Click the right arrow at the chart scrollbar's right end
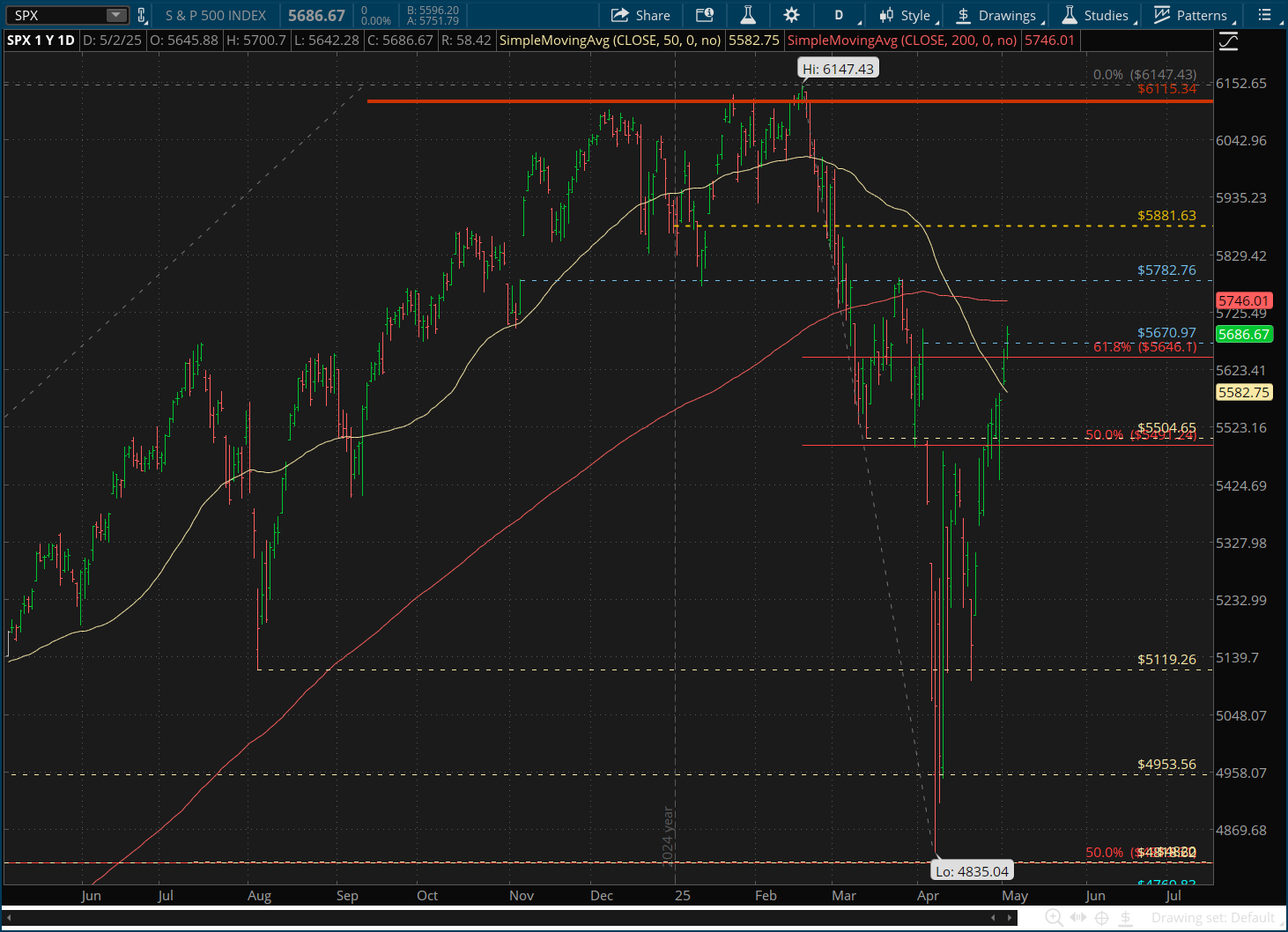 1010,918
